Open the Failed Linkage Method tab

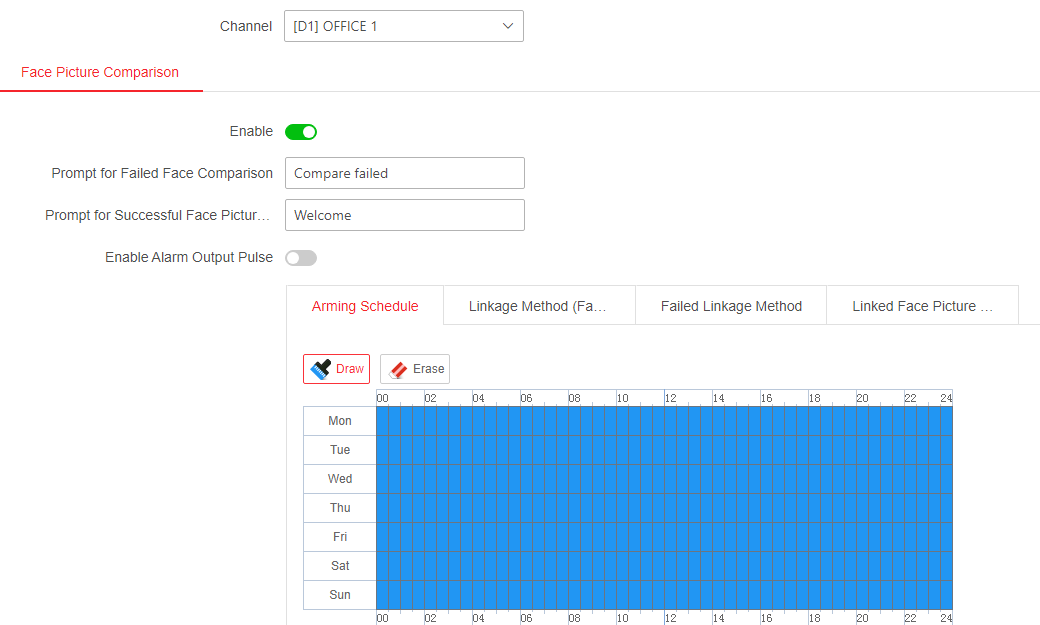[731, 306]
